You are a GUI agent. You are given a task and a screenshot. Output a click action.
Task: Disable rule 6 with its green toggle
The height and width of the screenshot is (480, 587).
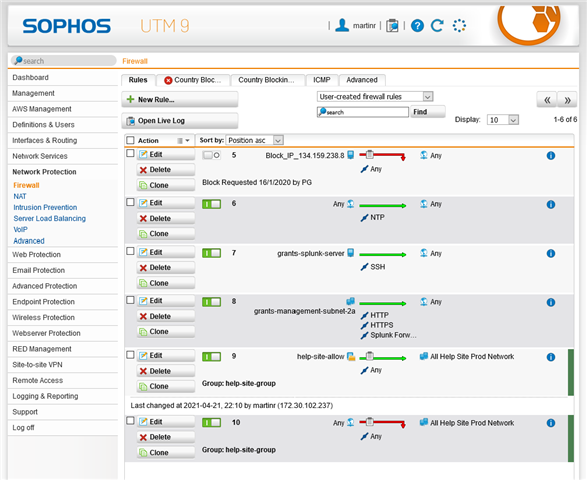(x=212, y=204)
